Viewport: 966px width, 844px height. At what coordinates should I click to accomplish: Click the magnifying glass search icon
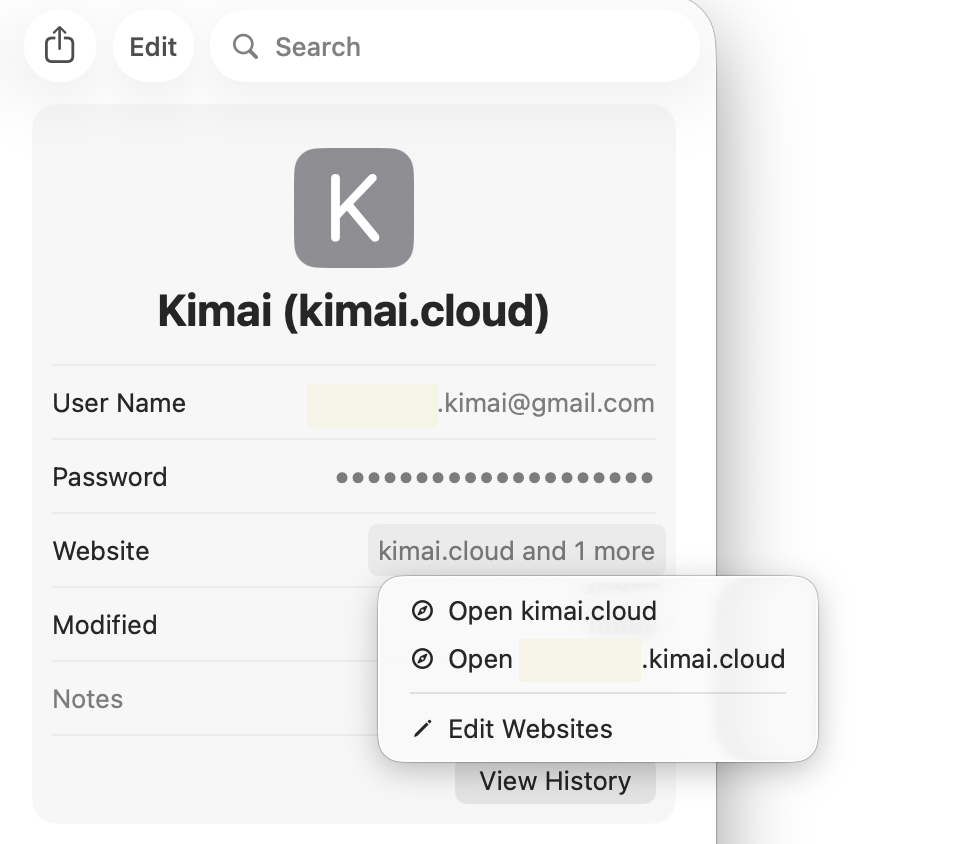coord(245,46)
